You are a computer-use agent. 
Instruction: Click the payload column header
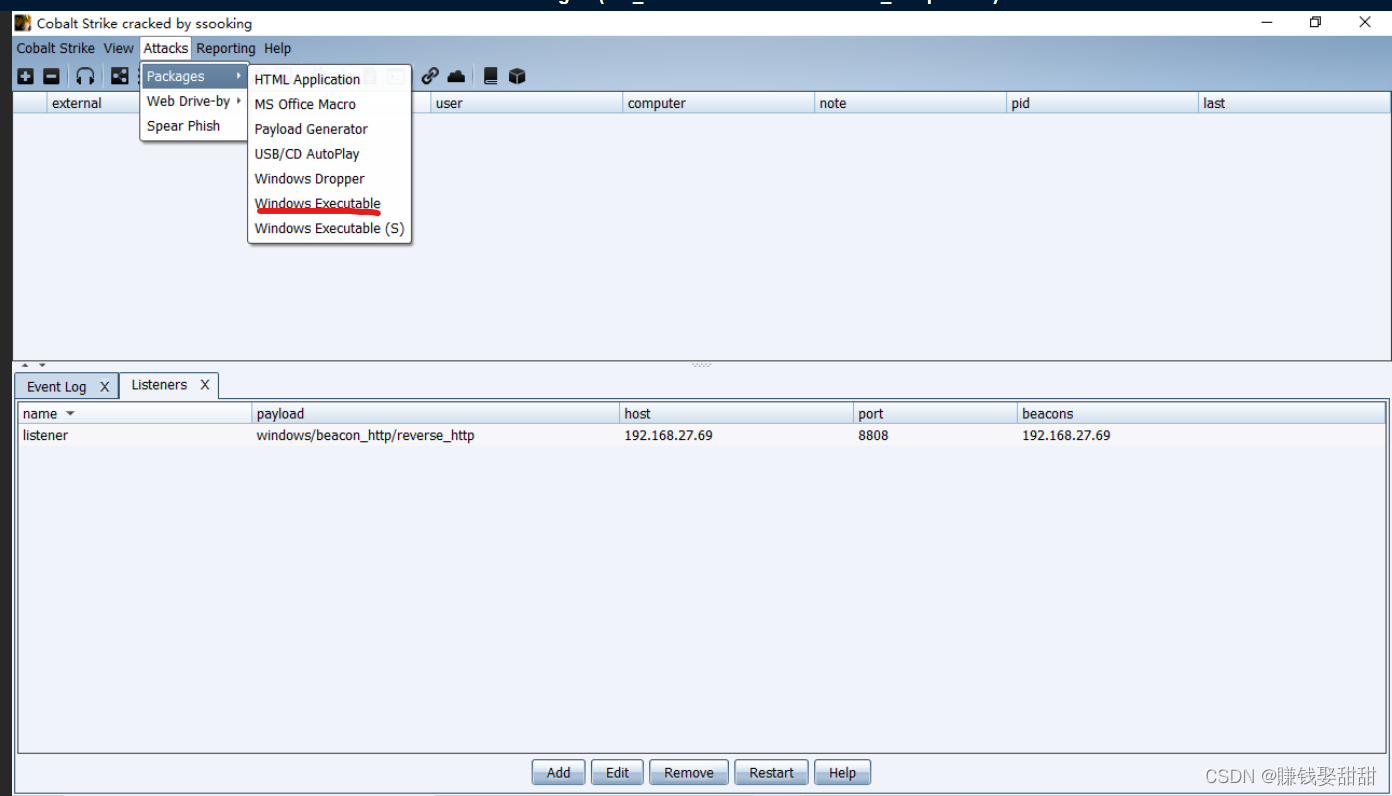click(435, 414)
